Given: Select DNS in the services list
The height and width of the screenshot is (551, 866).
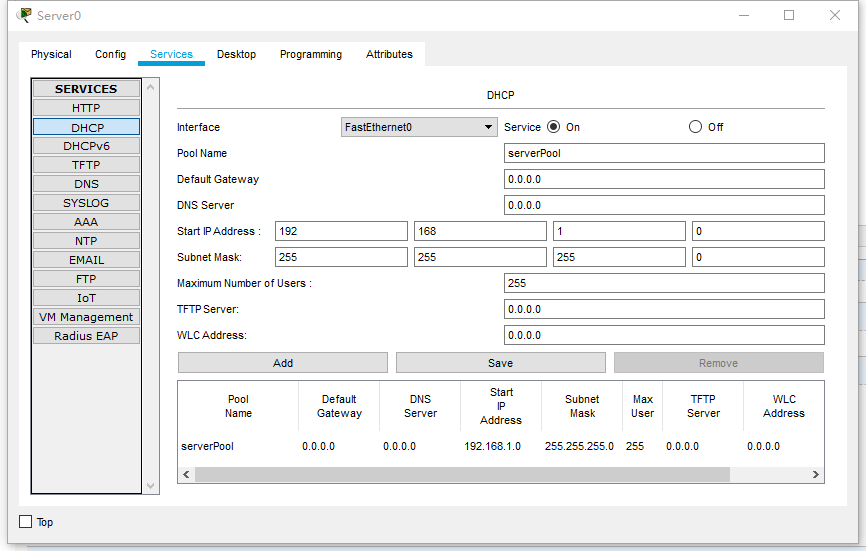Looking at the screenshot, I should point(86,184).
